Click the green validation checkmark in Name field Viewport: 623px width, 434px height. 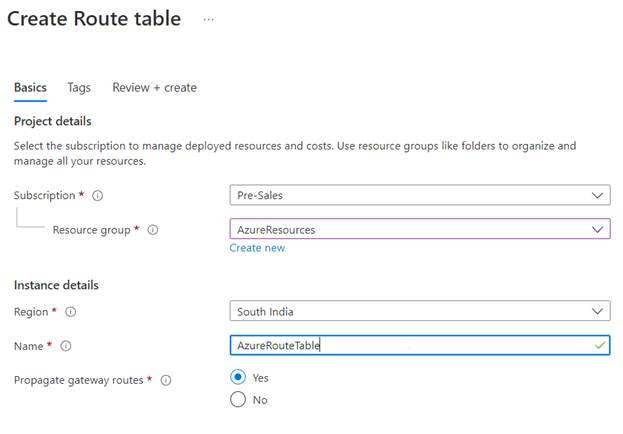click(600, 345)
